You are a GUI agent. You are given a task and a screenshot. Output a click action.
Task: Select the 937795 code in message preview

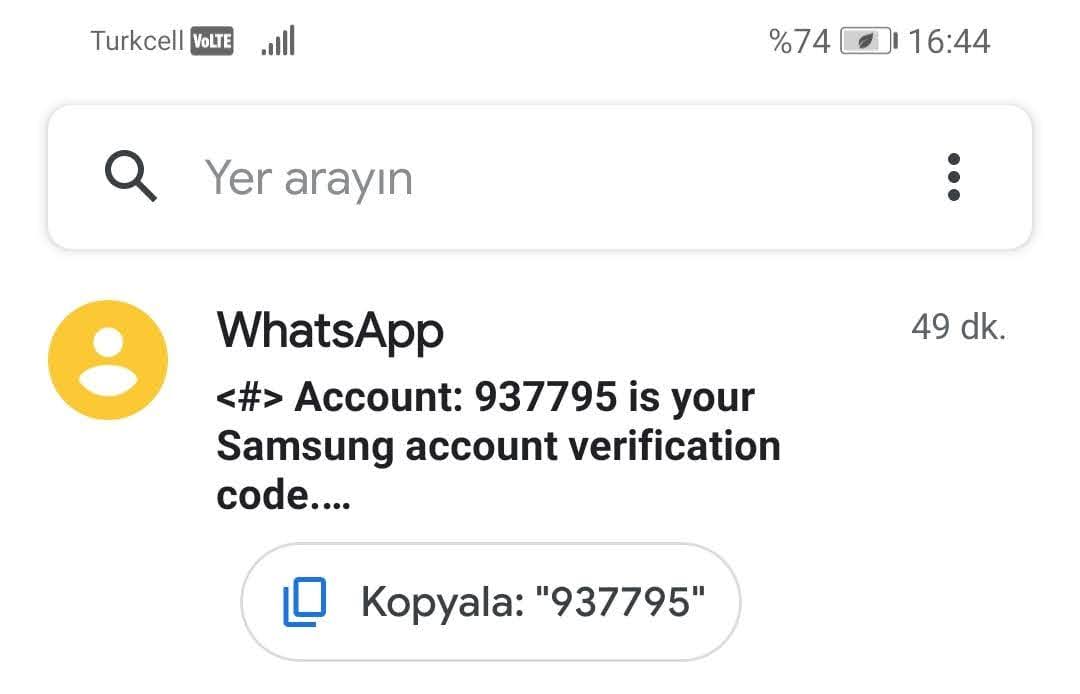click(546, 397)
